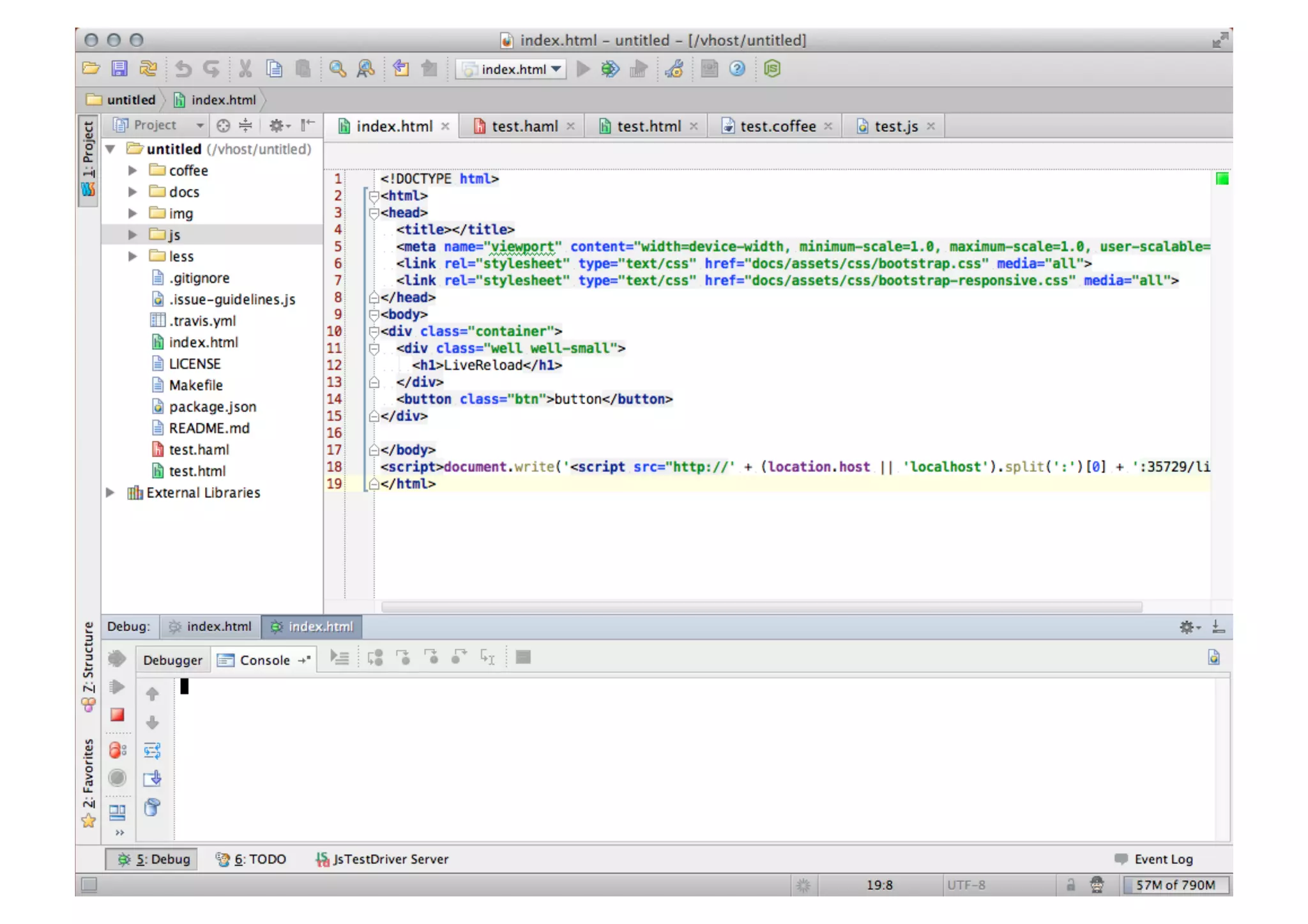Click the Restore Layout icon in the debug sidebar
Viewport: 1308px width, 924px height.
coord(118,812)
